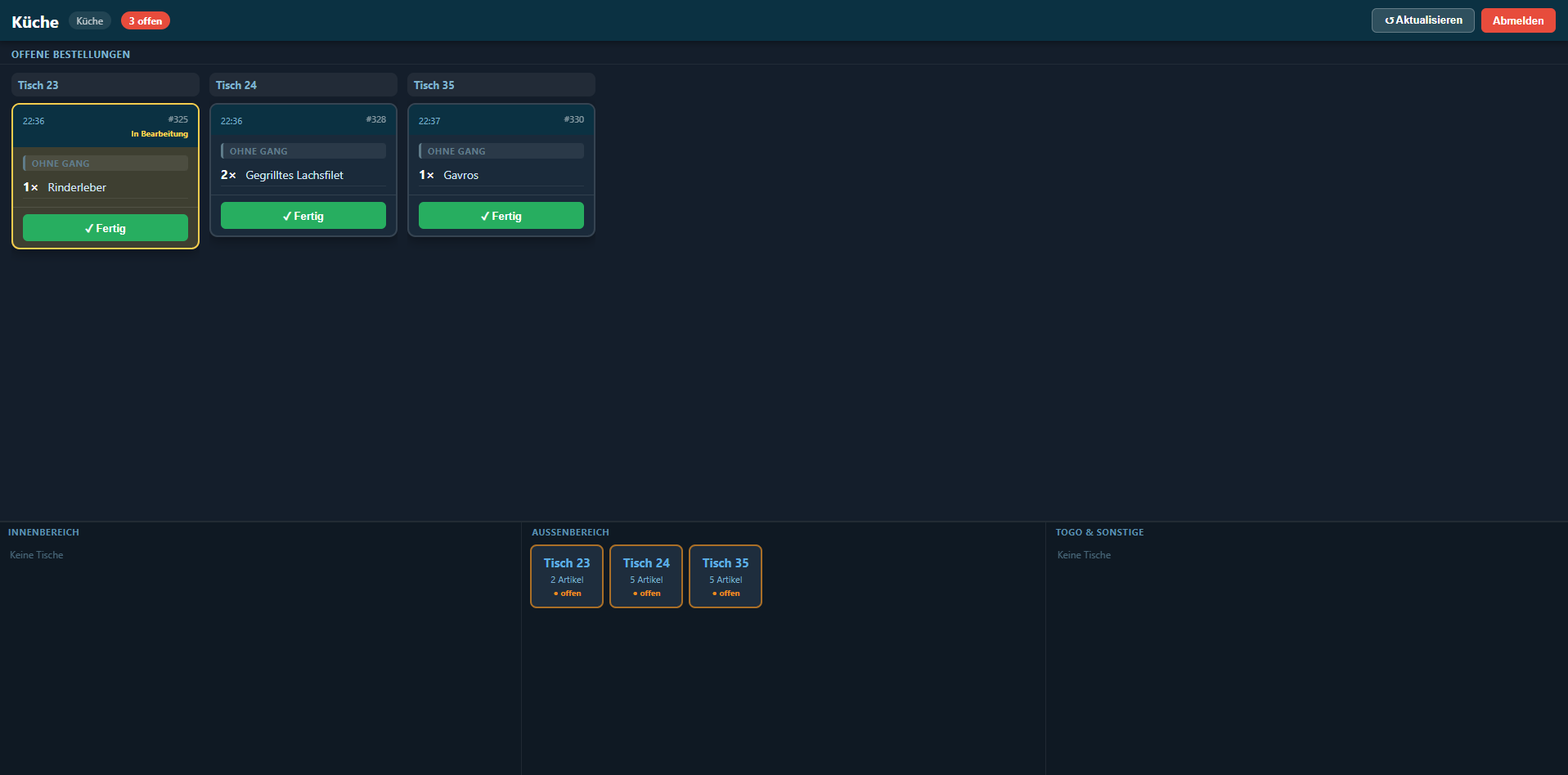Click the '1× Rinderleber' item row
Viewport: 1568px width, 775px height.
pyautogui.click(x=106, y=187)
